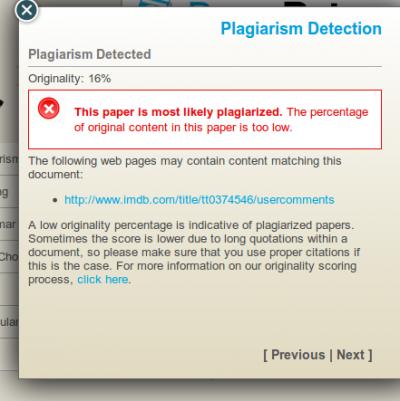Select the partially hidden "ular" sidebar item
Viewport: 400px width, 401px height.
point(9,322)
